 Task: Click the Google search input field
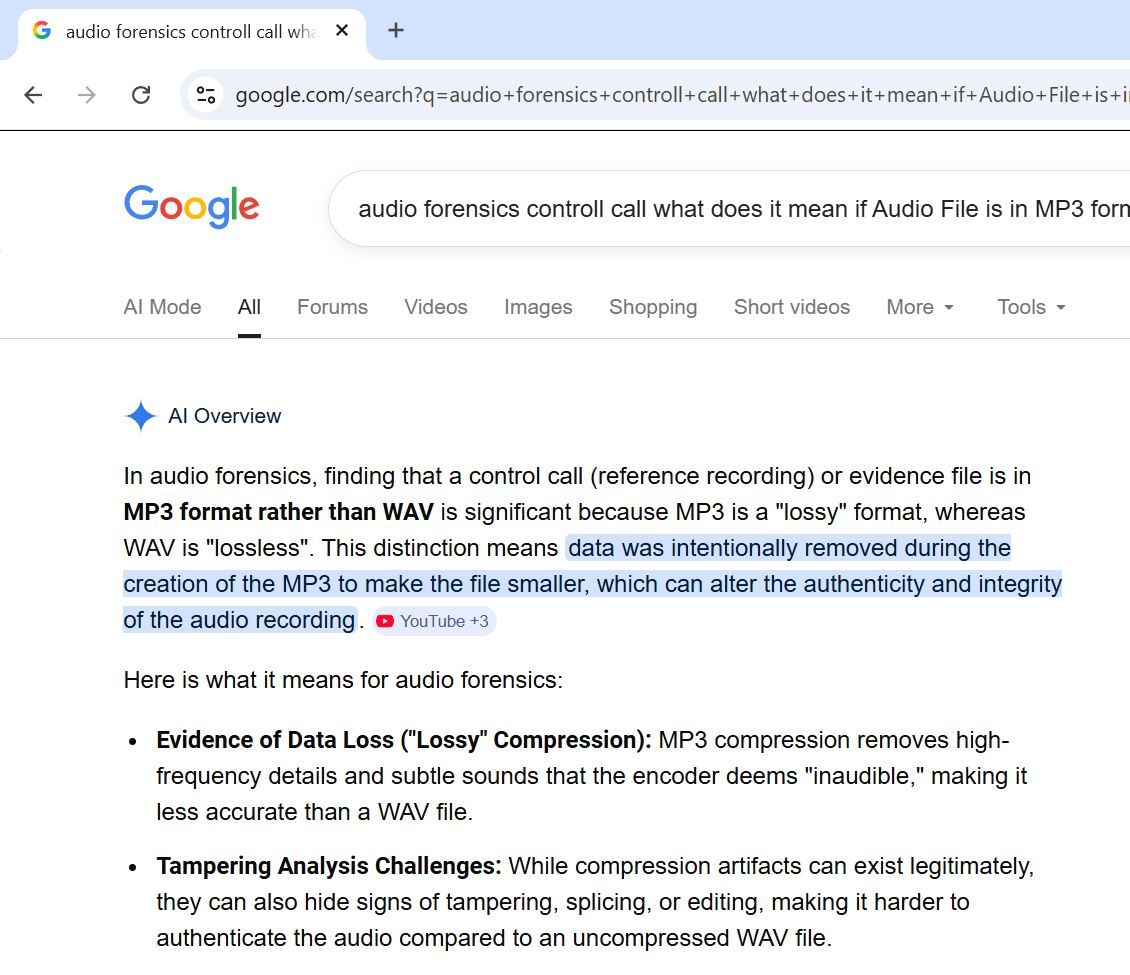pos(740,209)
